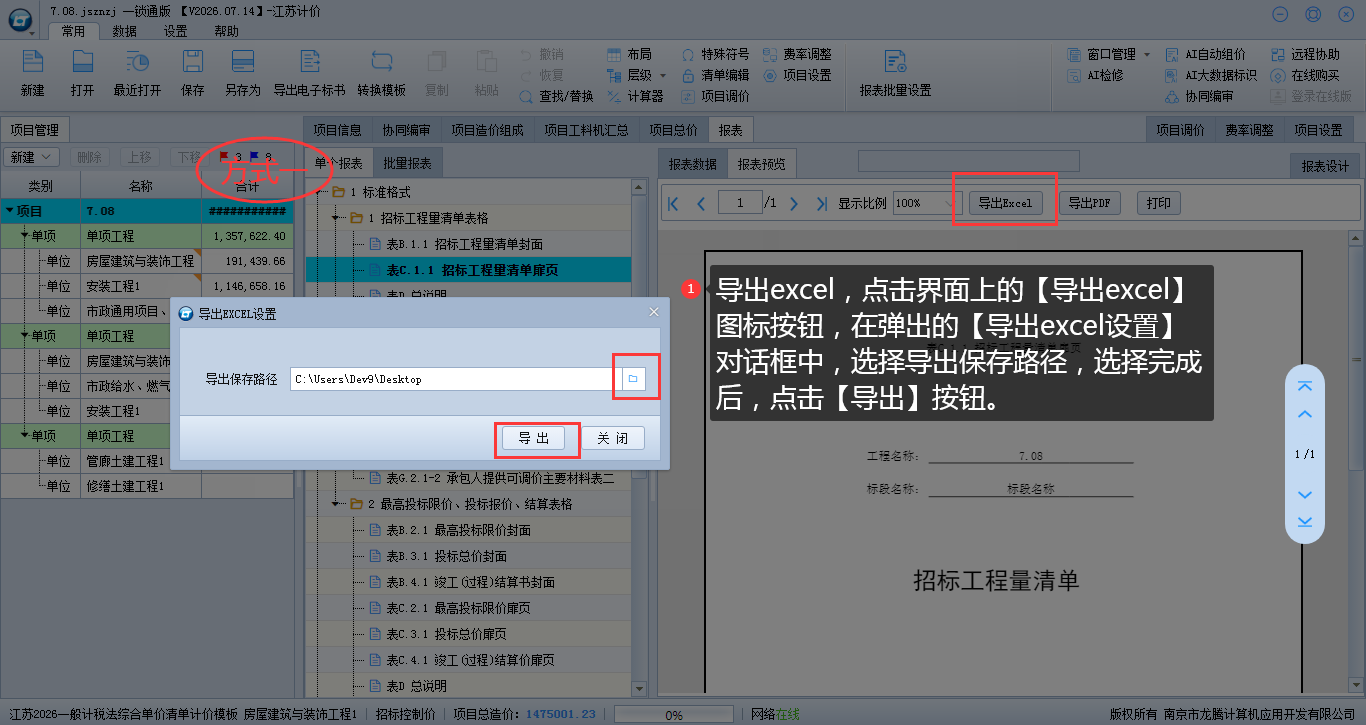Select 表B.3.1 投标总价封面 report
The image size is (1366, 725).
446,556
